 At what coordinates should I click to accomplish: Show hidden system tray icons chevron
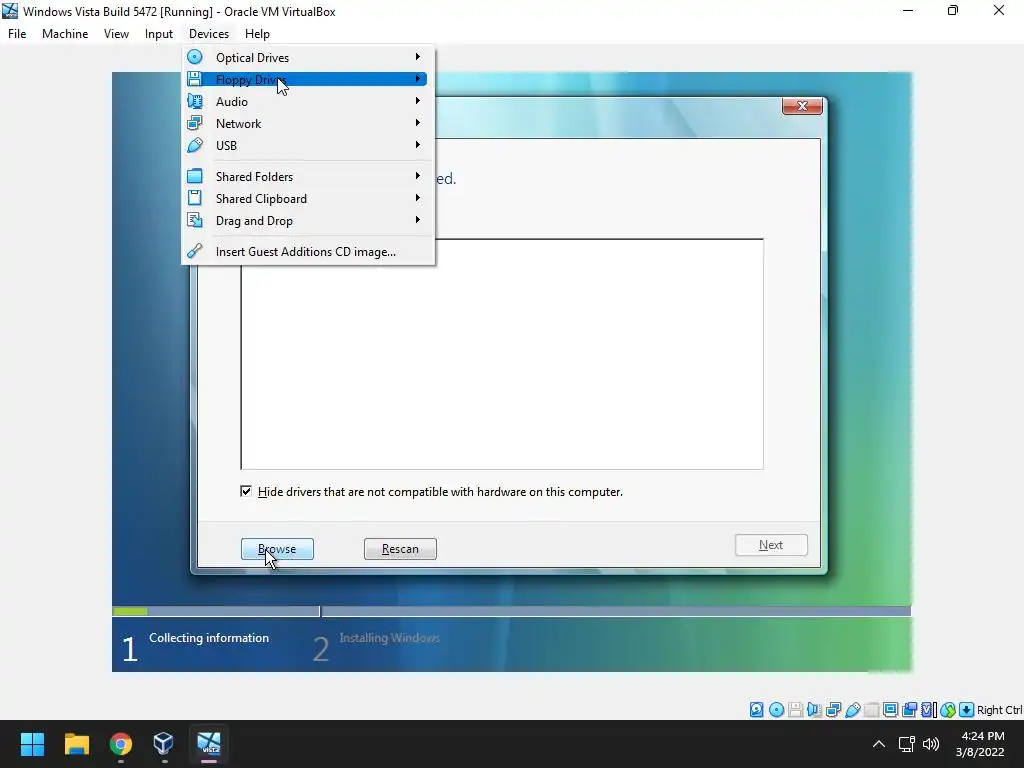(879, 744)
